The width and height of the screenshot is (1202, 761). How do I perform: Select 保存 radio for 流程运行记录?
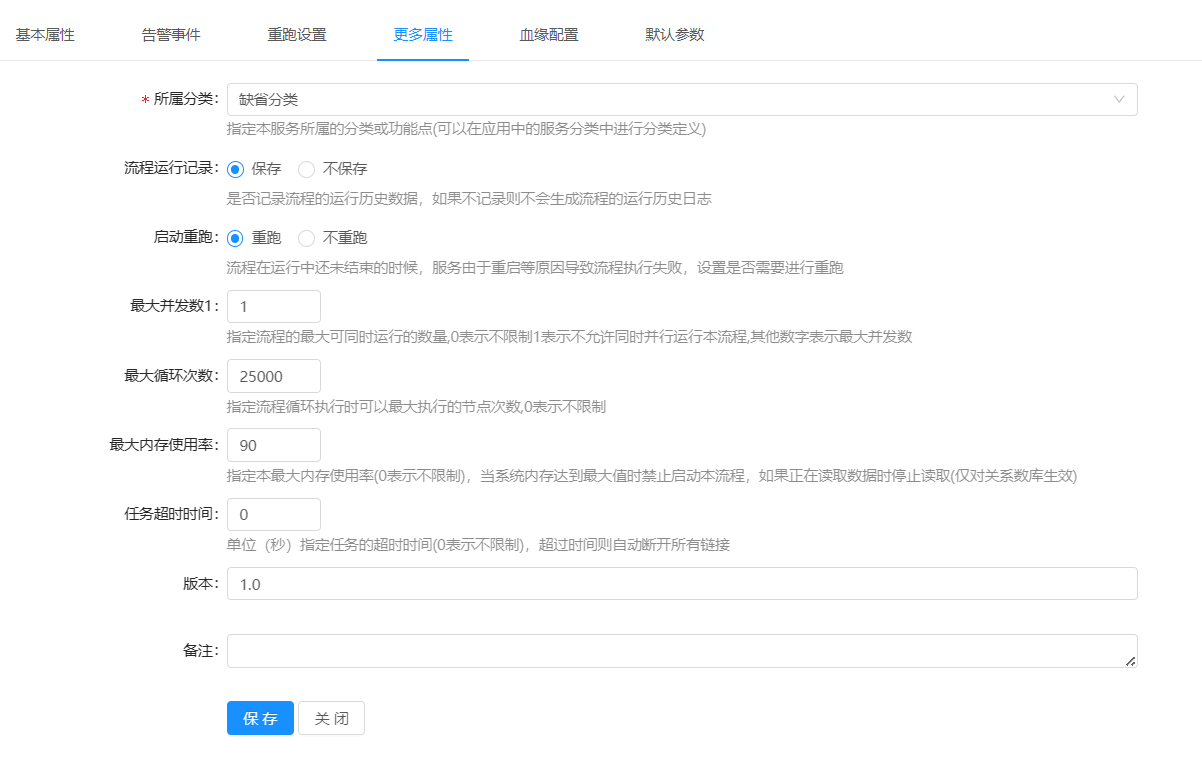coord(236,169)
